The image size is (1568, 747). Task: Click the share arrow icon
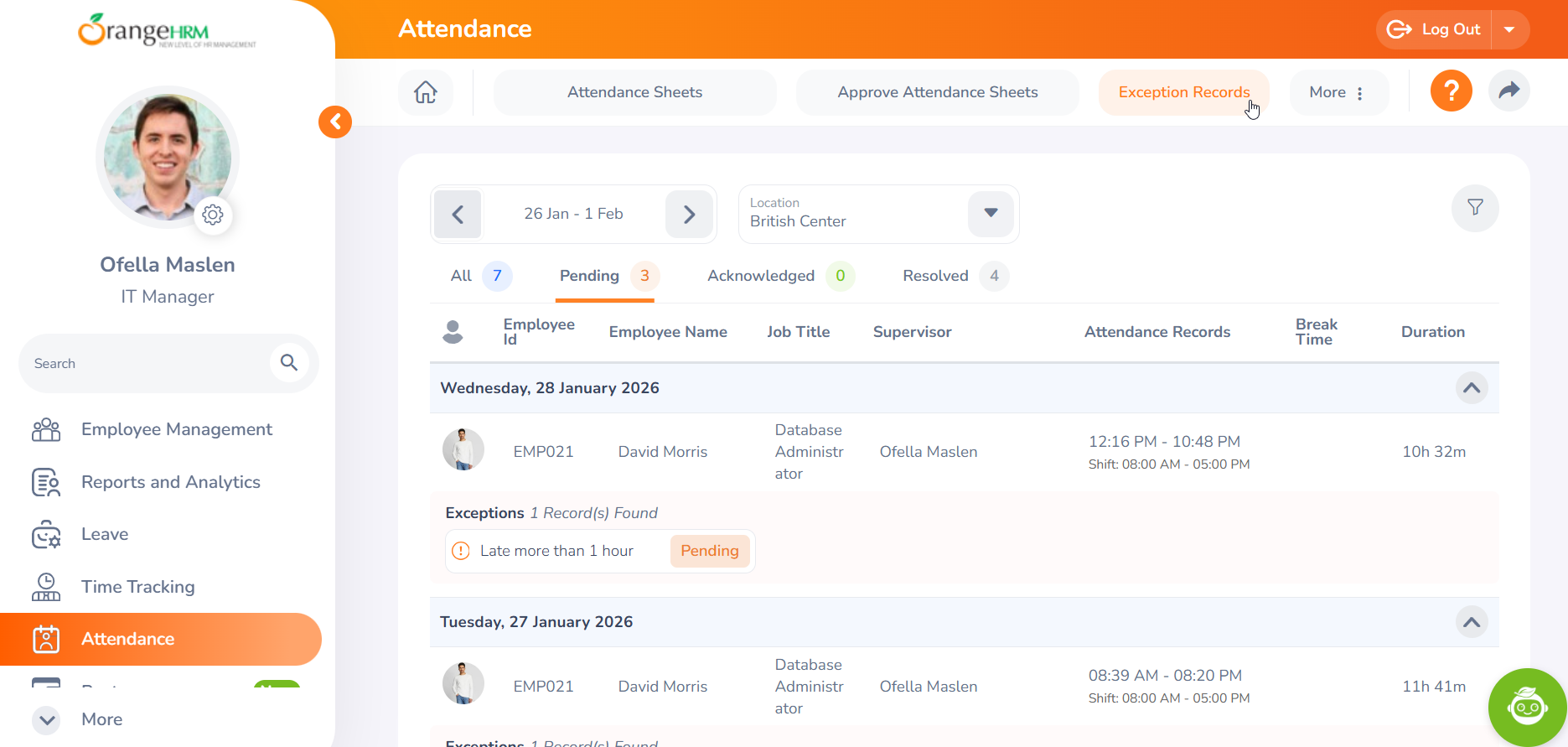point(1508,91)
